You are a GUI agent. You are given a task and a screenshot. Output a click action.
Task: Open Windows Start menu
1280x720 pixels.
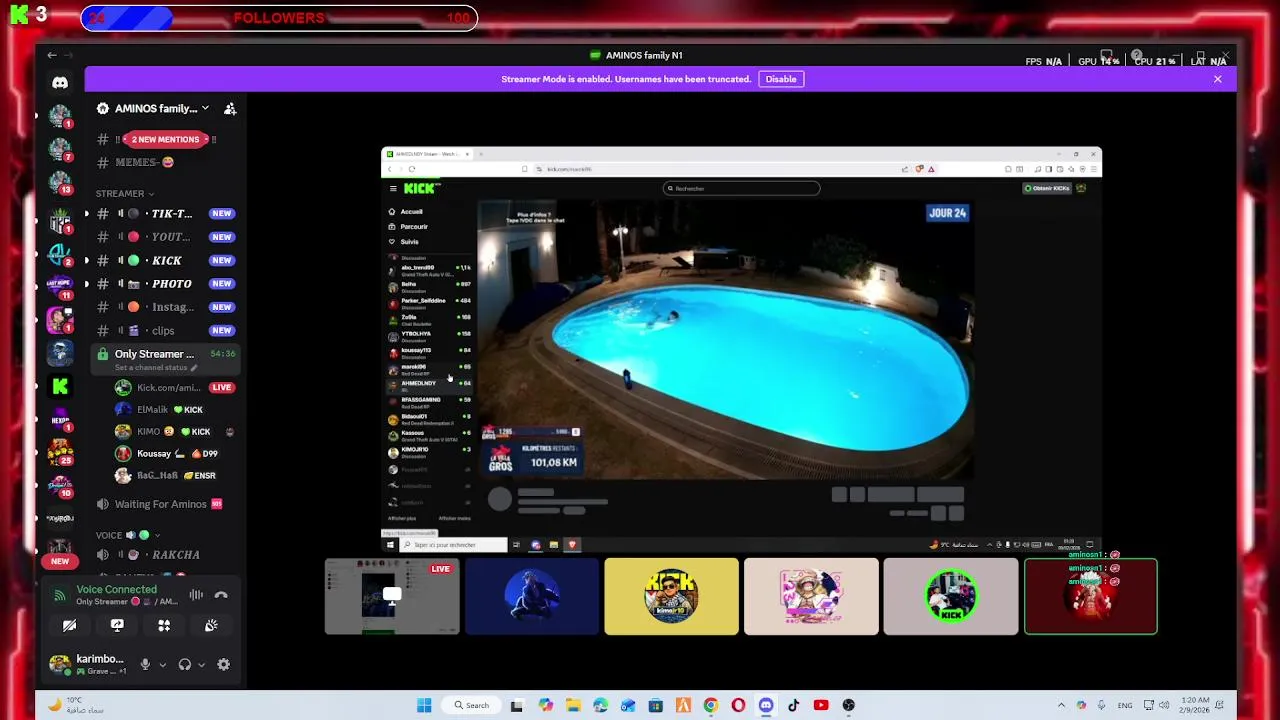[x=424, y=705]
